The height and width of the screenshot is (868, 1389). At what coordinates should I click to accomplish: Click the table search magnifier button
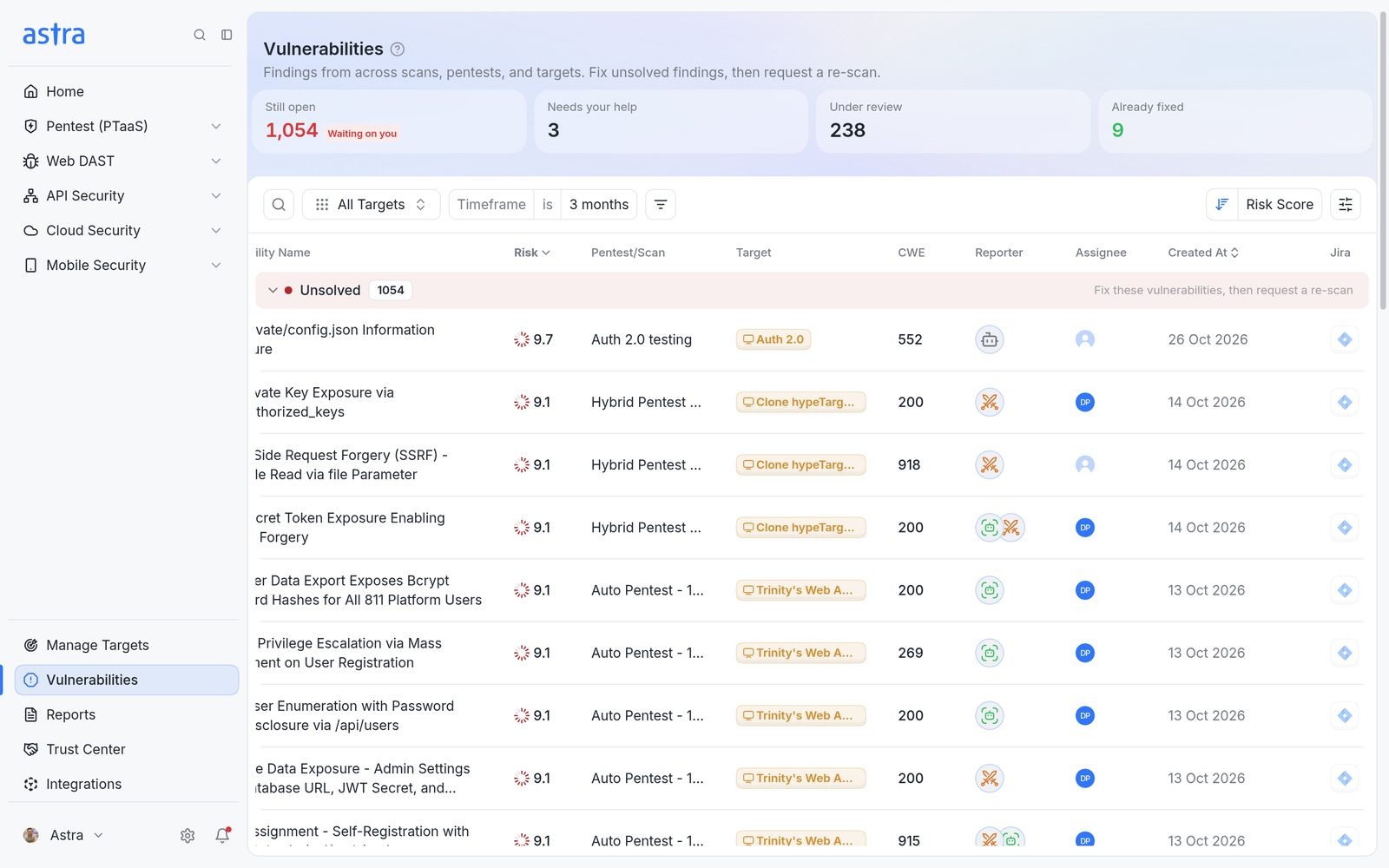point(279,205)
